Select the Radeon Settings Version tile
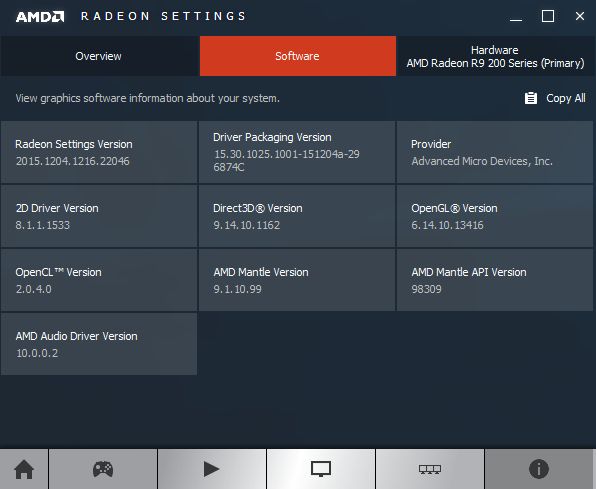The width and height of the screenshot is (596, 489). [99, 152]
